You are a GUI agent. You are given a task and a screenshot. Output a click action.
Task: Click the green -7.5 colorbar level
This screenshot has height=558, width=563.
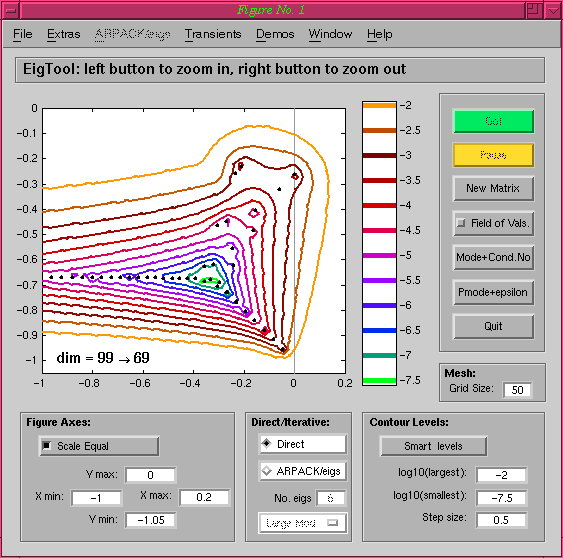379,380
